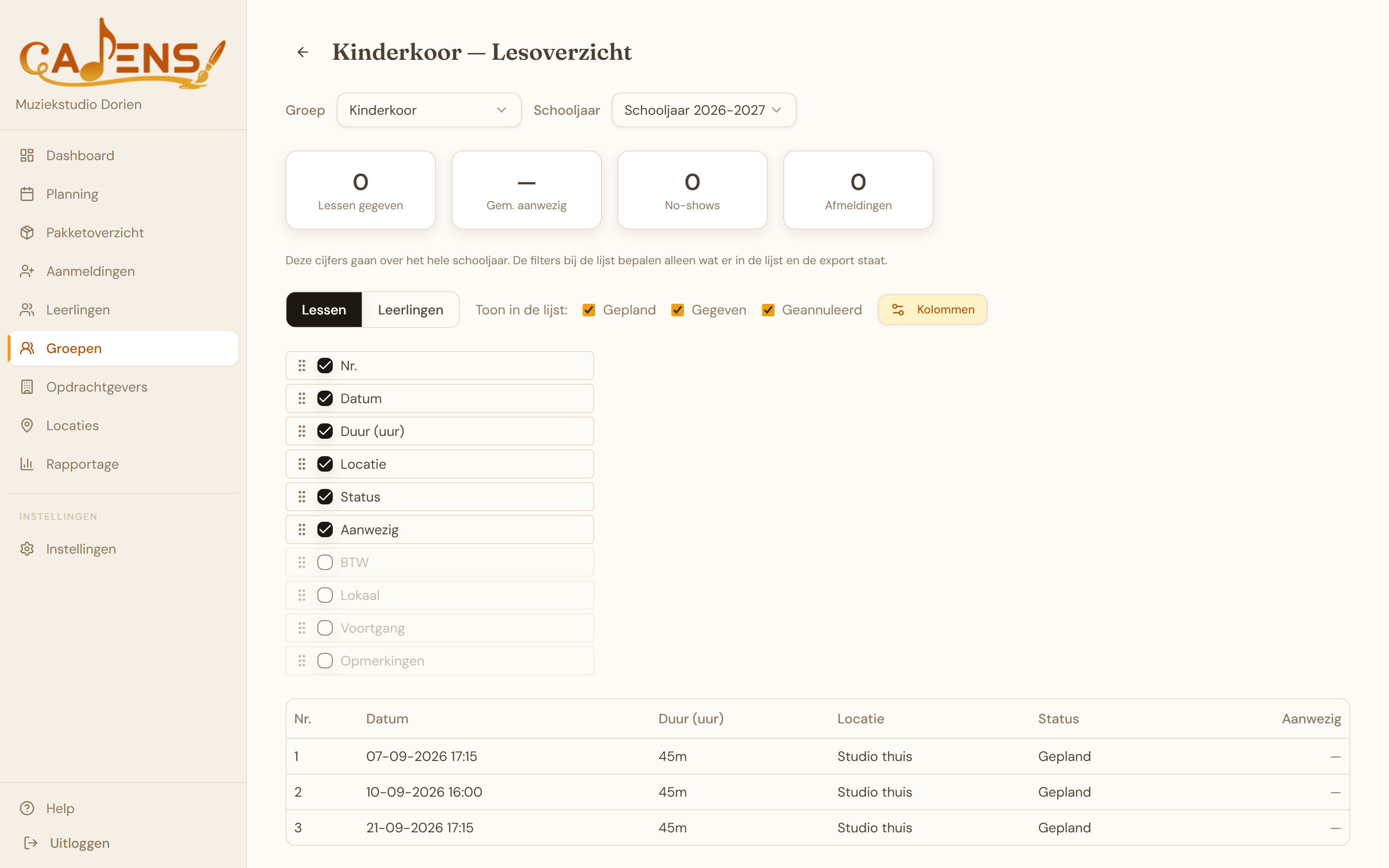Image resolution: width=1389 pixels, height=868 pixels.
Task: Click the Leerlingen people icon
Action: coord(27,310)
